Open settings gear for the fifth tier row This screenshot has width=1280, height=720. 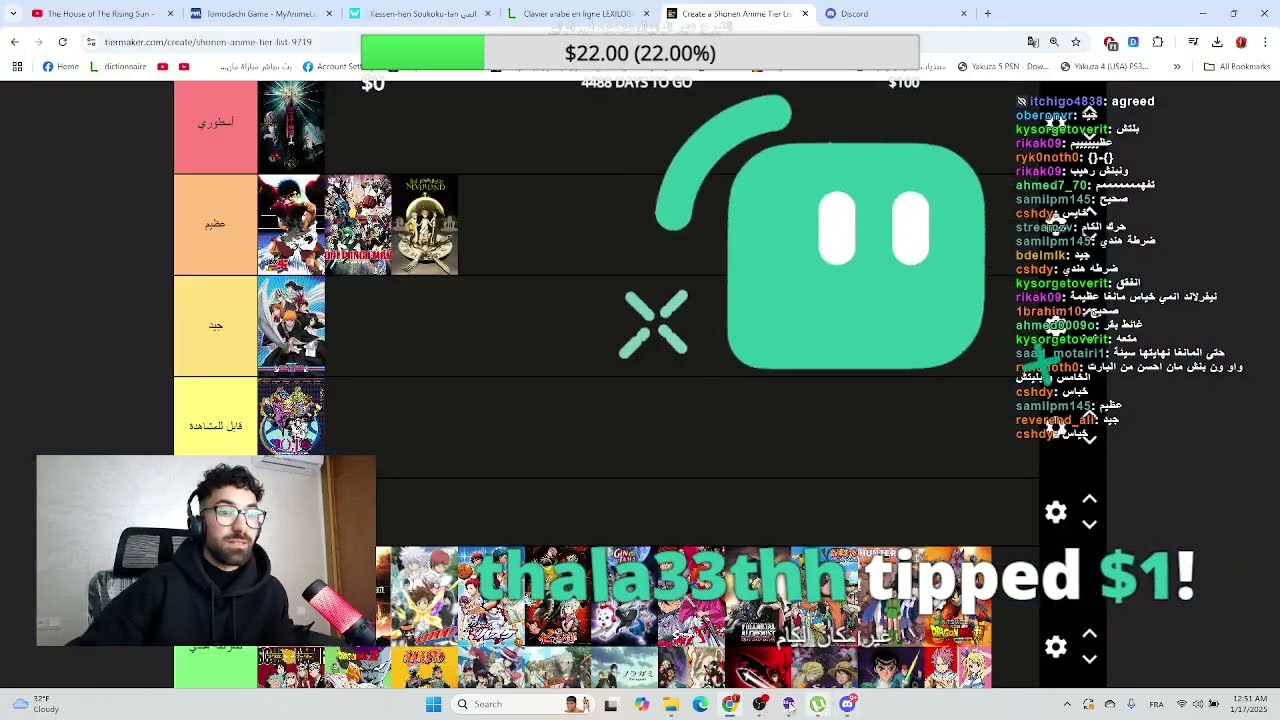(1056, 512)
